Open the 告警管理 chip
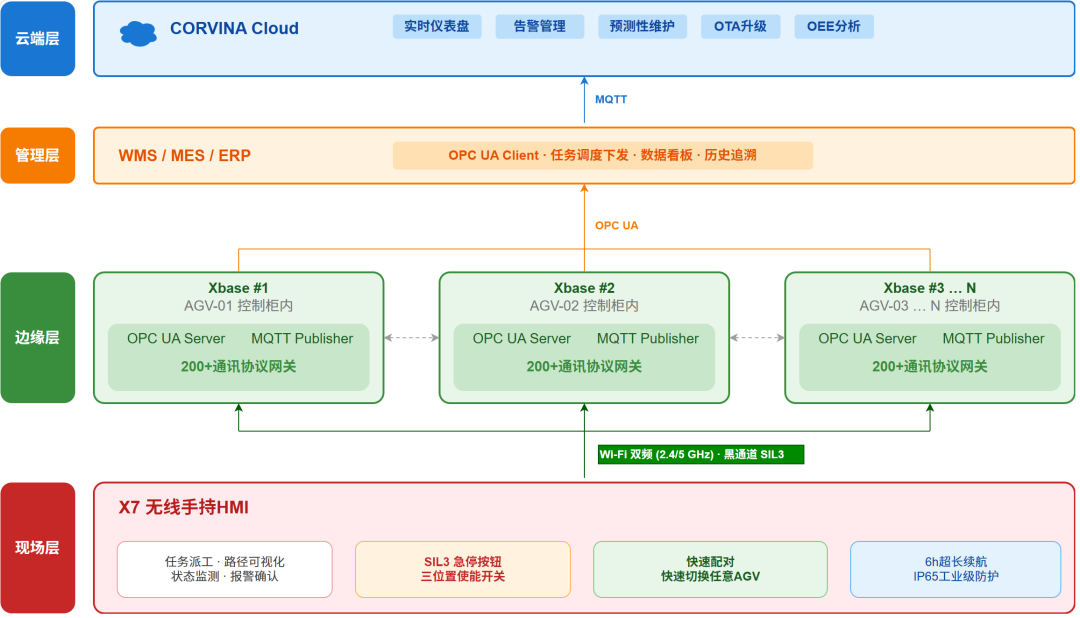This screenshot has width=1080, height=618. click(x=540, y=27)
